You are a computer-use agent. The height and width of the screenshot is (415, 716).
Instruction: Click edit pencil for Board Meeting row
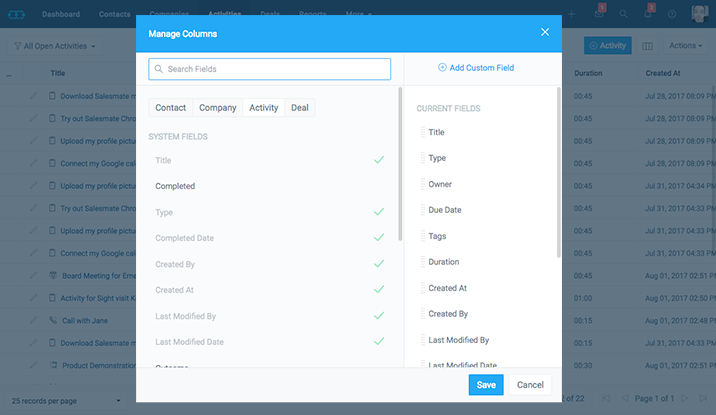33,276
